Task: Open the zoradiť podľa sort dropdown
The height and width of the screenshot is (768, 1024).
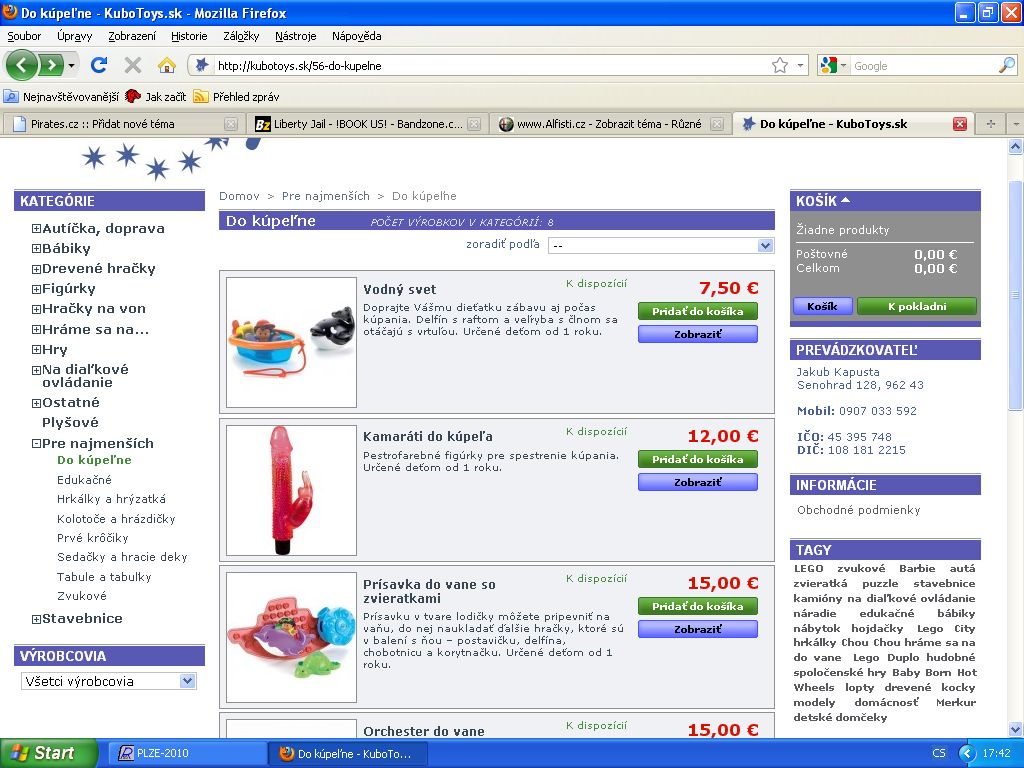Action: (x=765, y=245)
